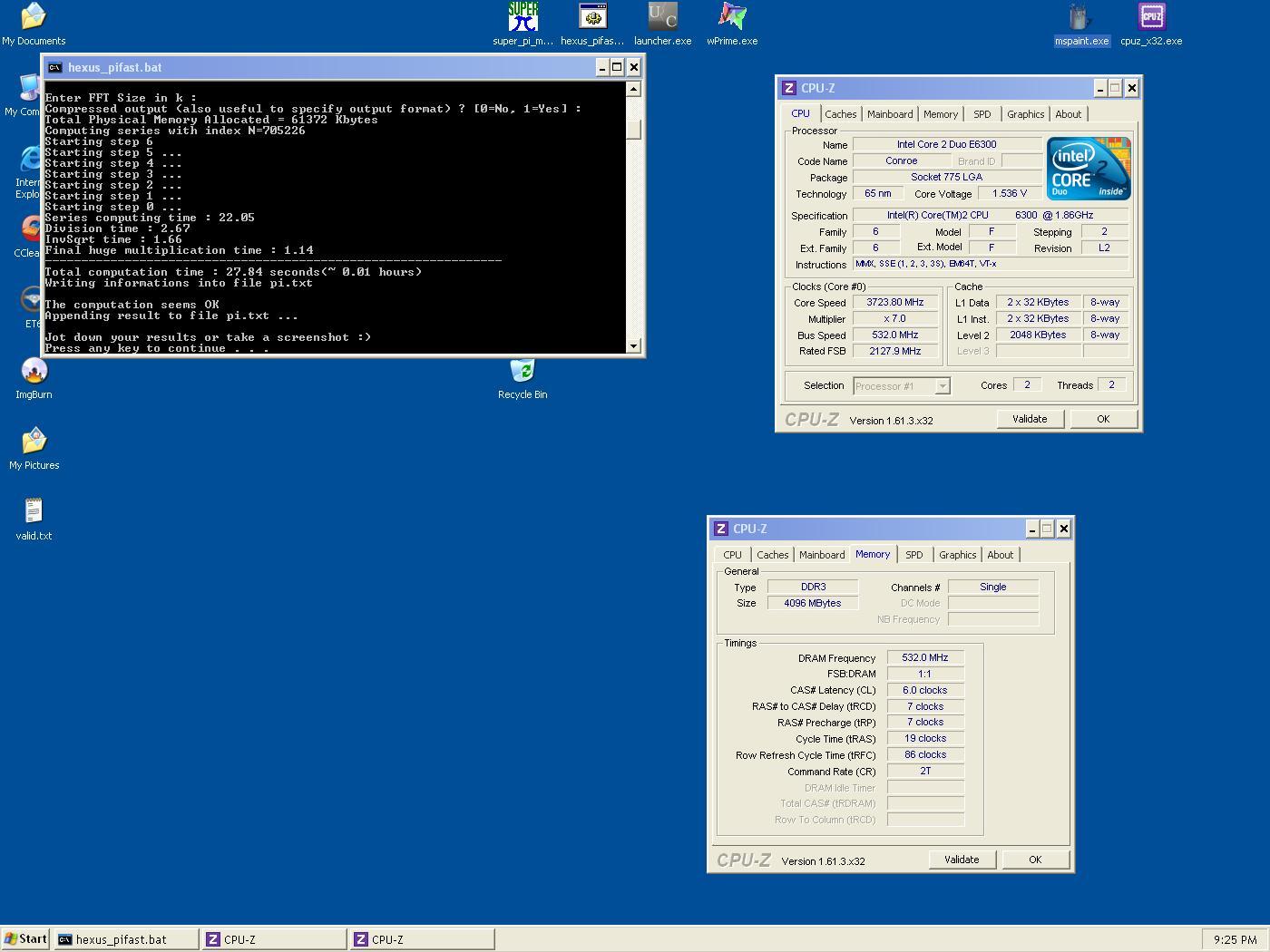
Task: Open the Start menu
Action: 25,939
